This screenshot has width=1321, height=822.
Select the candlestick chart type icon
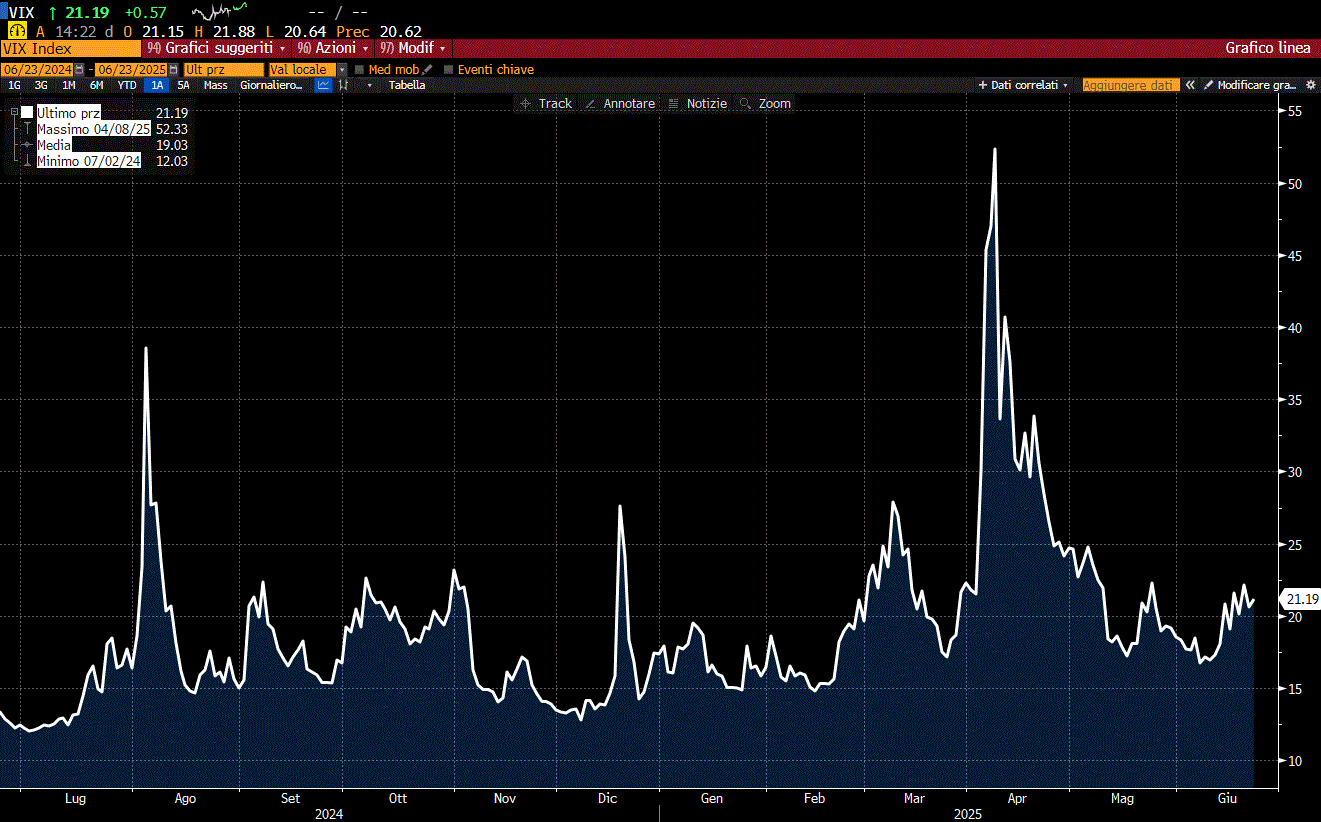tap(344, 85)
